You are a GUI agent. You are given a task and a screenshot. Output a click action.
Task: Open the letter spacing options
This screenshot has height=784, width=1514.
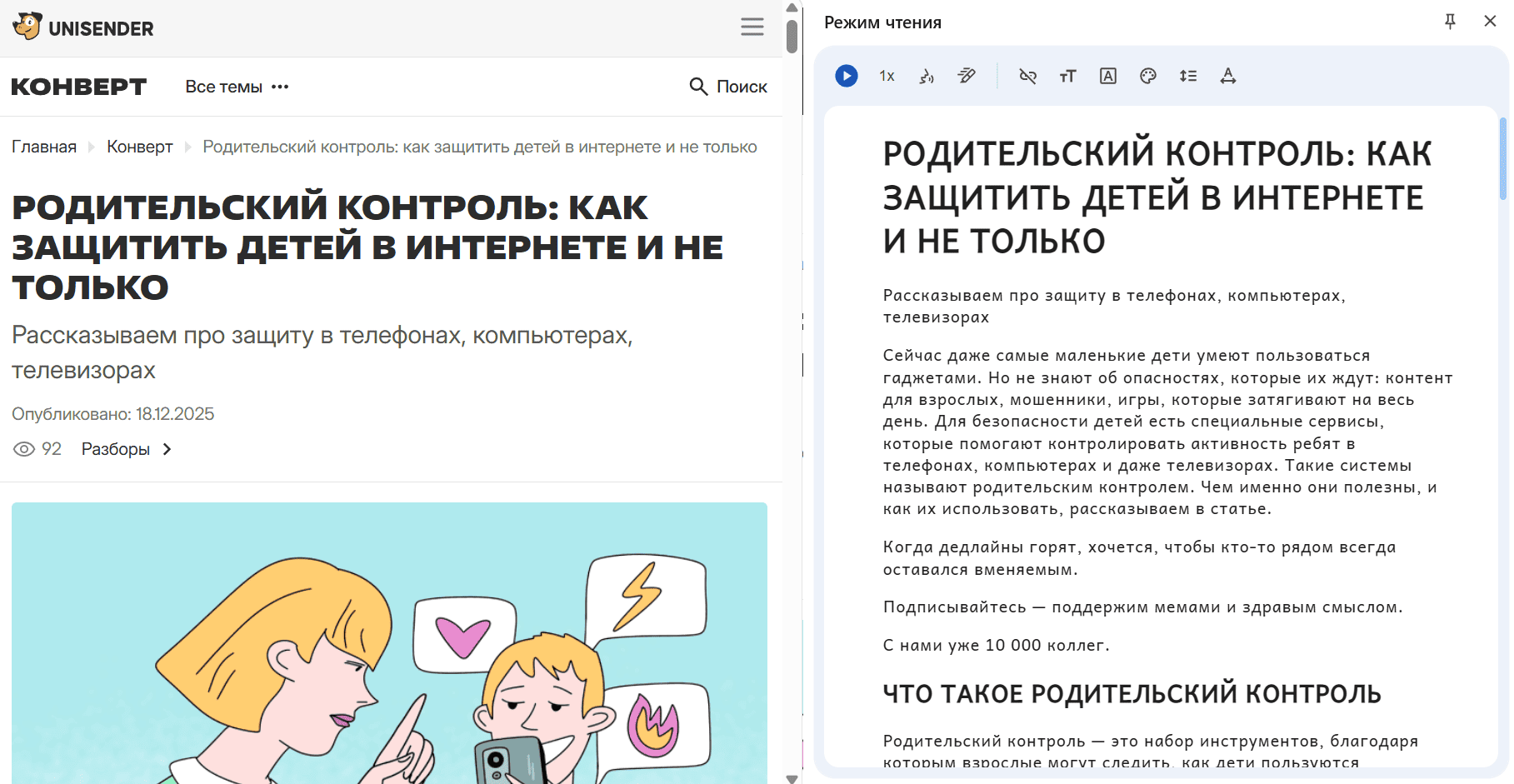tap(1227, 76)
